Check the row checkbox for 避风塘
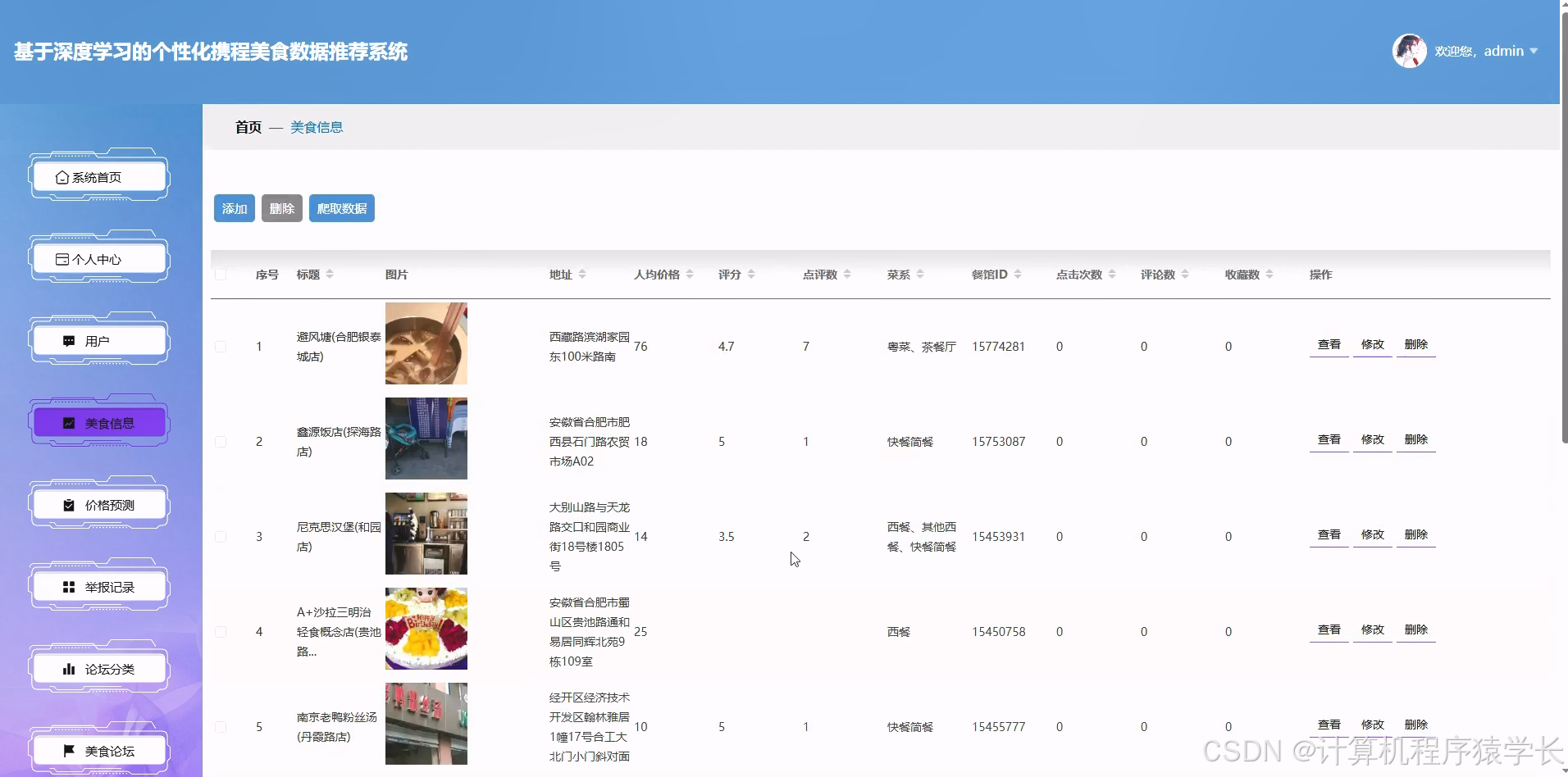 [x=220, y=346]
